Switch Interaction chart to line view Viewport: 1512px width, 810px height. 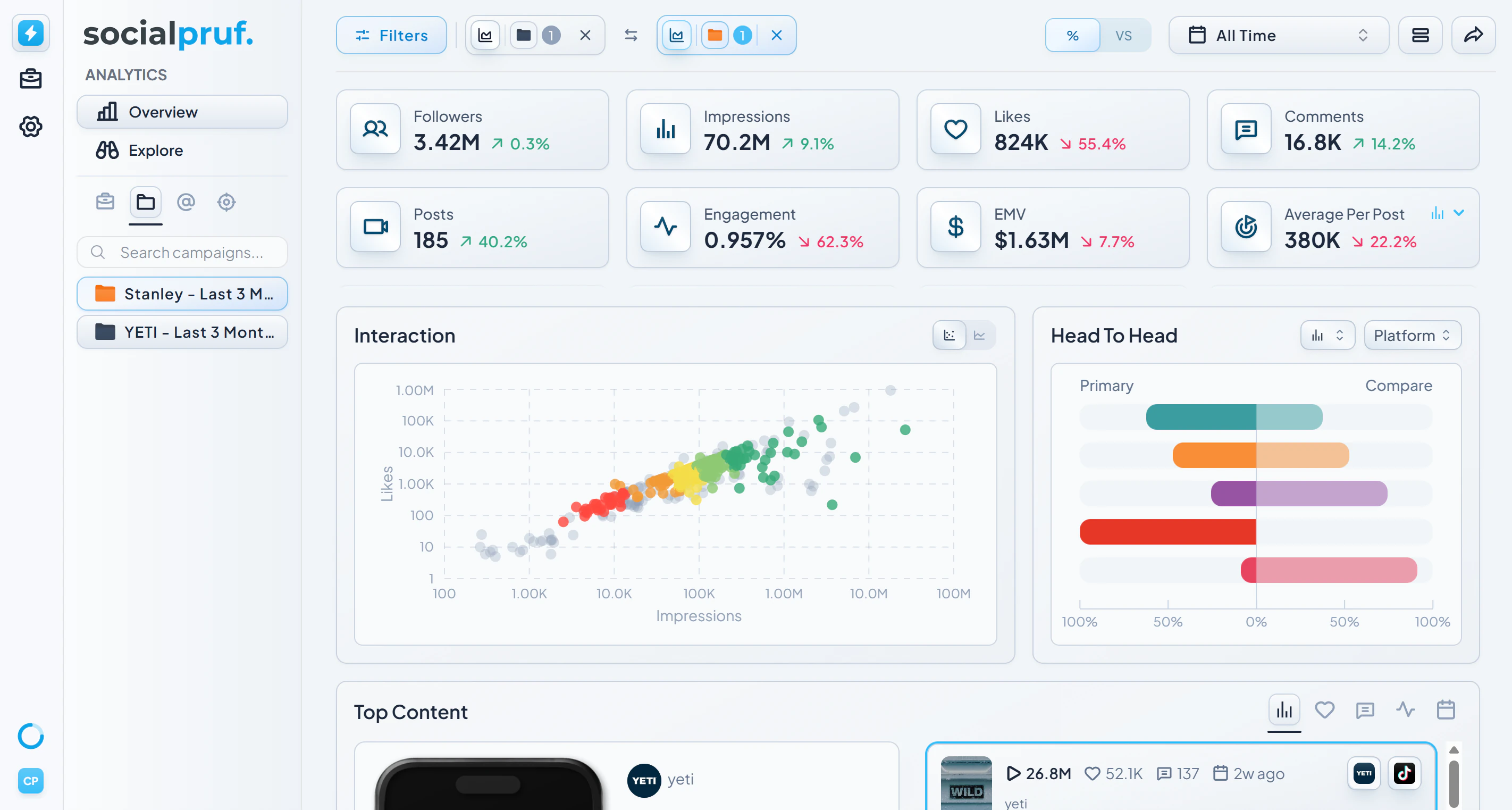pos(980,336)
